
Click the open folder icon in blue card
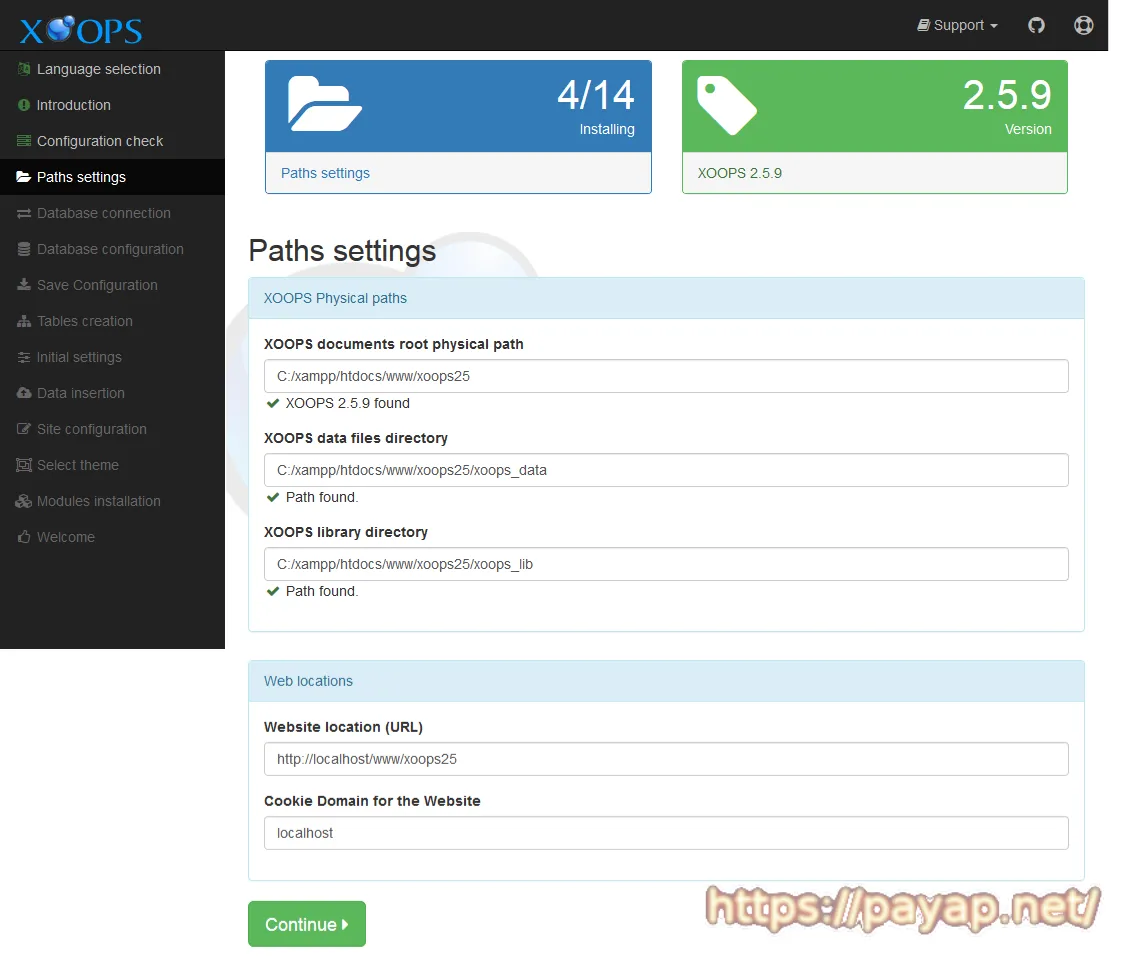[x=324, y=104]
